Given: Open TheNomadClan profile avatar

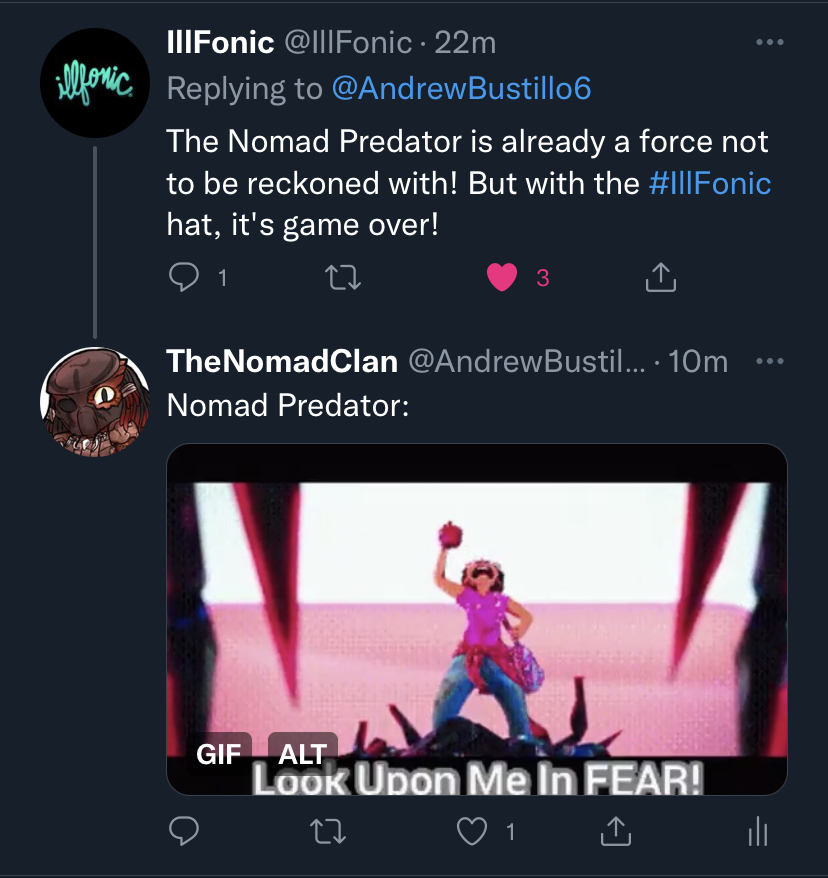Looking at the screenshot, I should pos(95,402).
